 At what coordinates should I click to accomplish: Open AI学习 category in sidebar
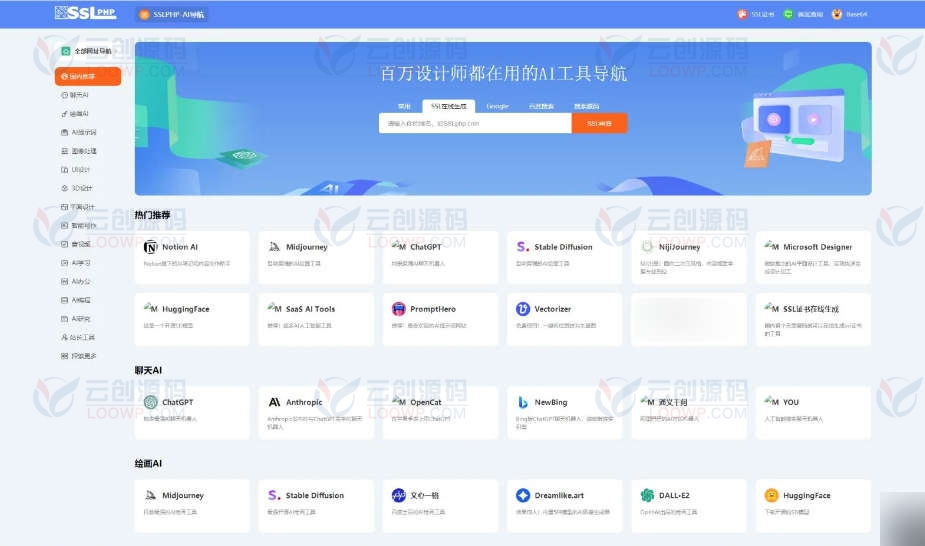[x=76, y=263]
